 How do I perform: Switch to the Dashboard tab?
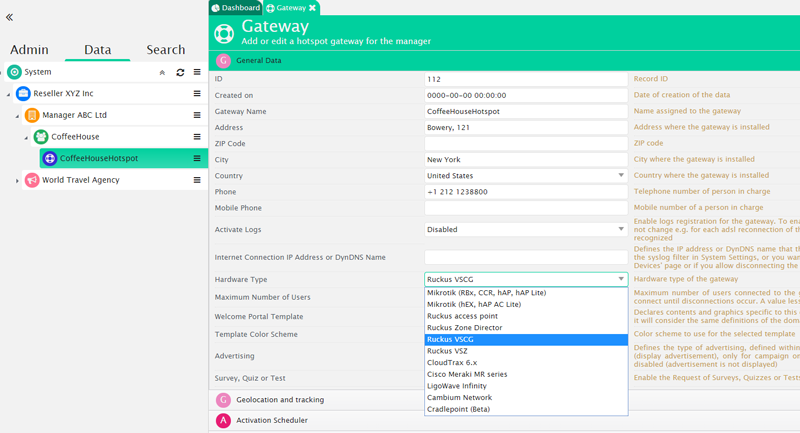click(x=236, y=8)
